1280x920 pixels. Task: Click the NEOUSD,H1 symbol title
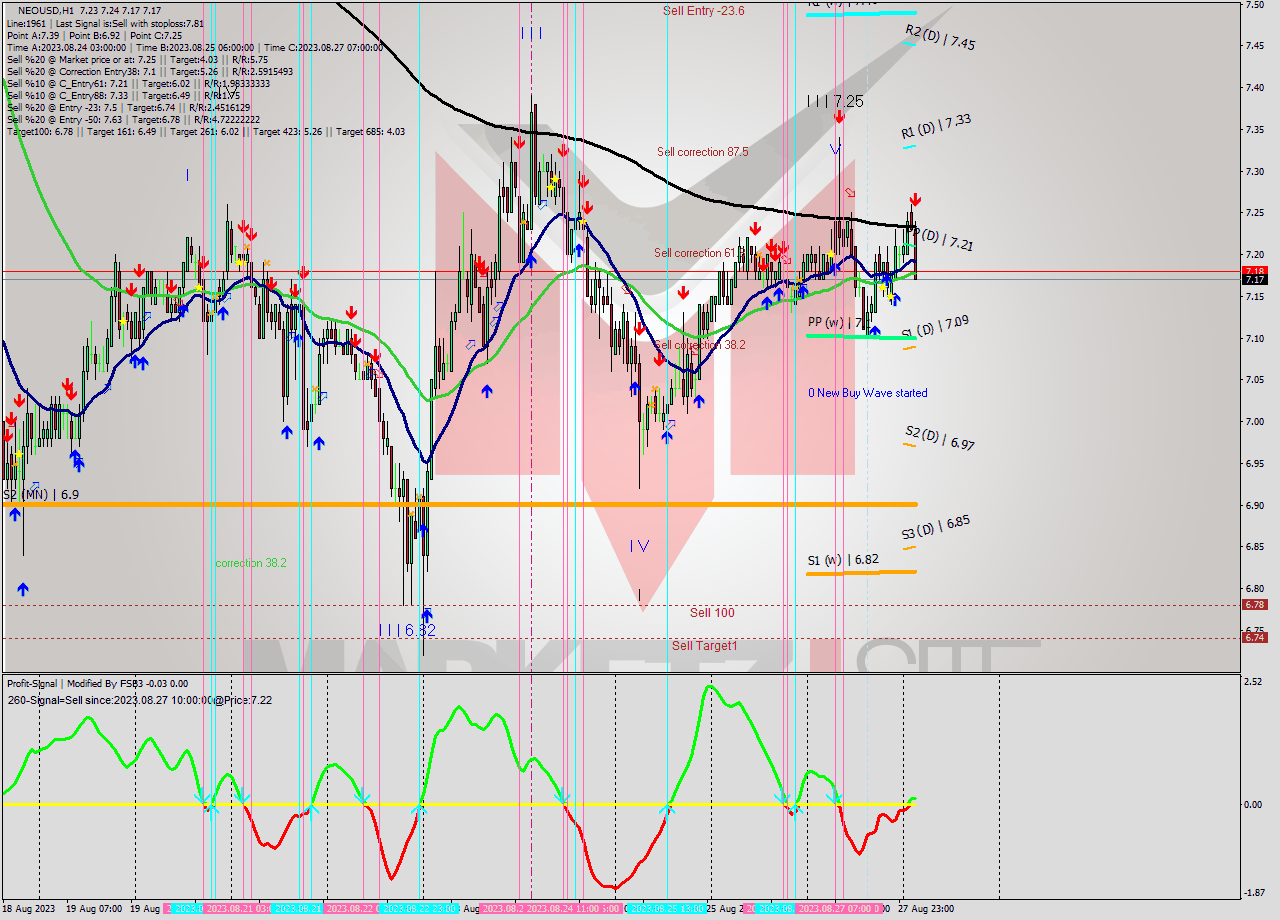point(46,10)
